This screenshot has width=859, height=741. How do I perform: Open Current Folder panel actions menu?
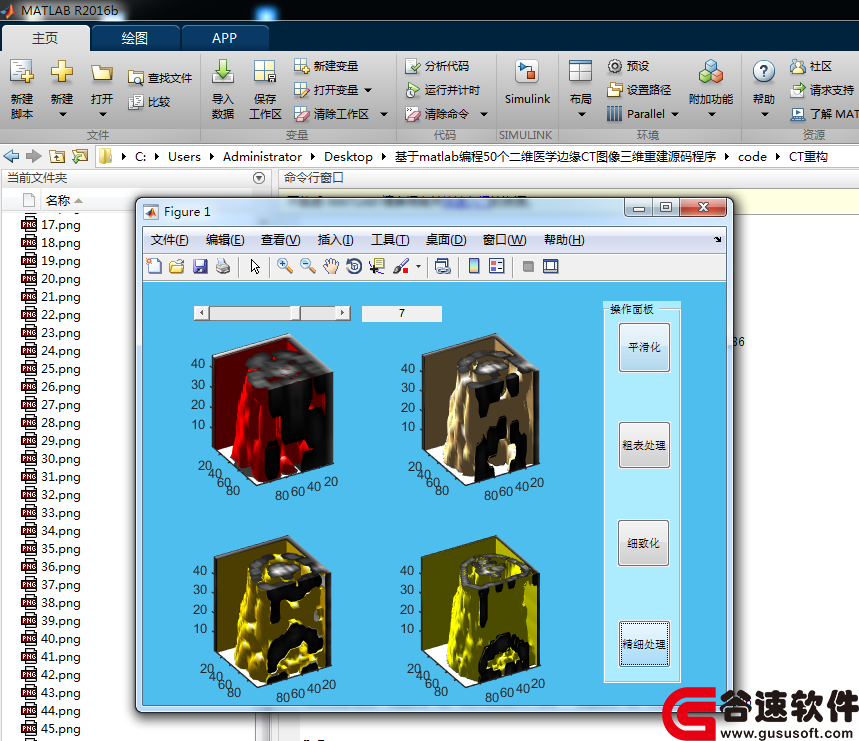(x=259, y=178)
